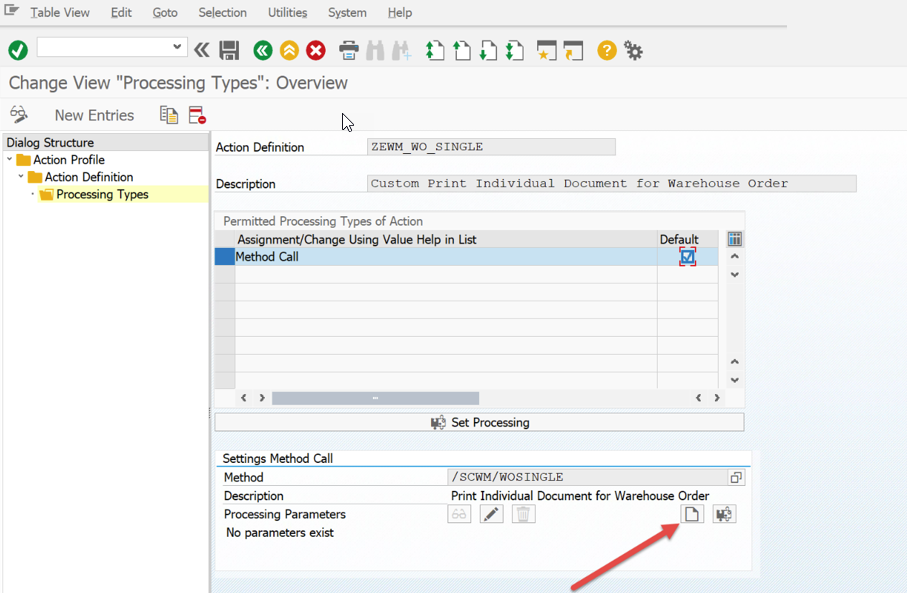Click the Assignment/Change Using Value Help column header
The image size is (907, 593).
[x=446, y=239]
